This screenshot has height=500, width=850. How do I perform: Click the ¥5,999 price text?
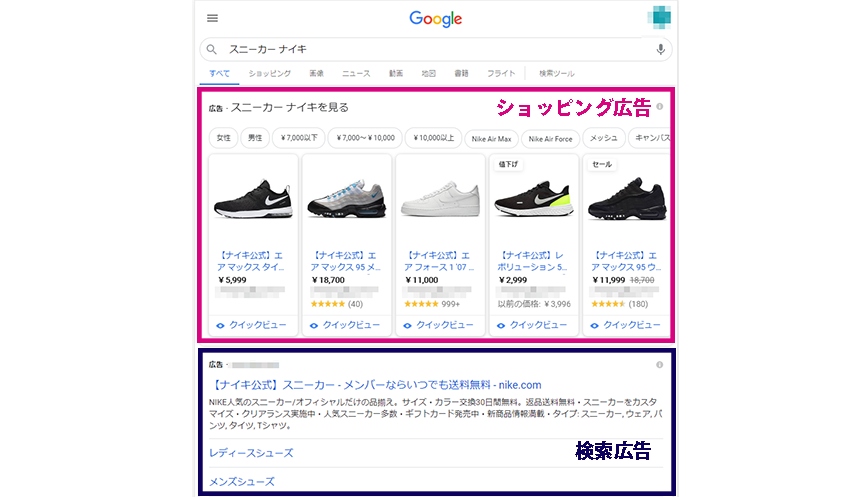point(232,280)
